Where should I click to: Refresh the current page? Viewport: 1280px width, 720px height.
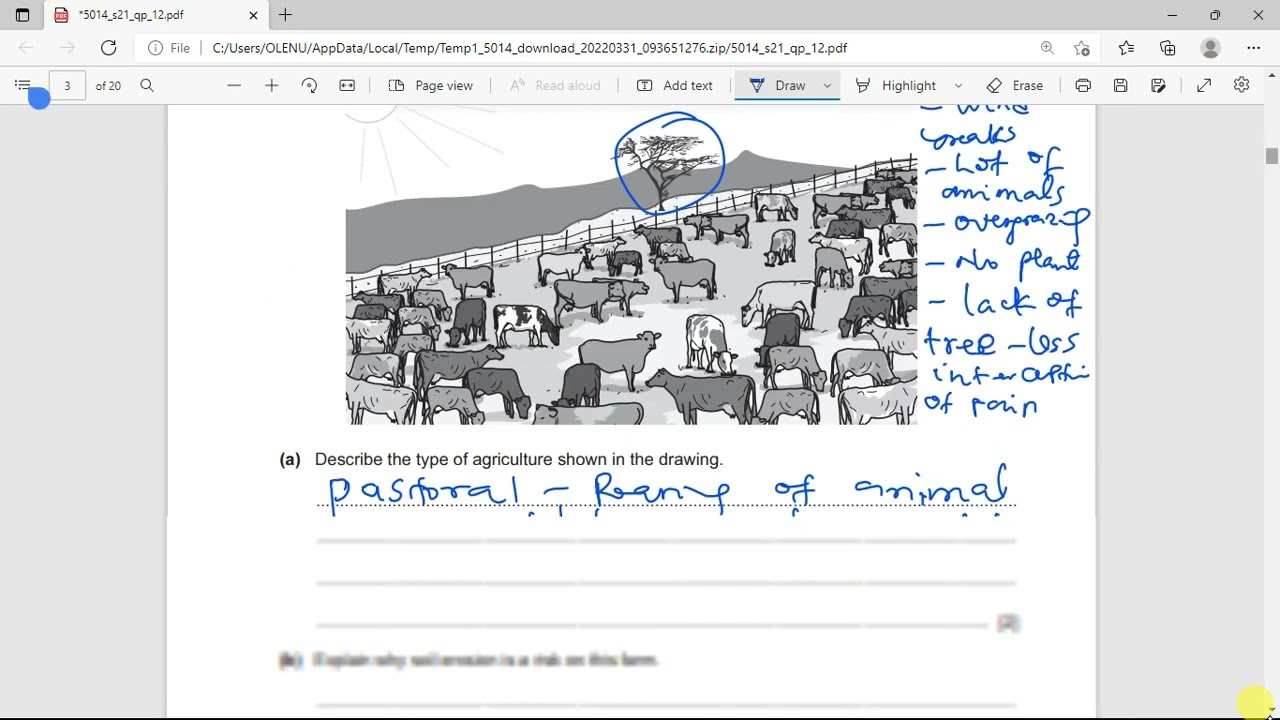click(108, 48)
